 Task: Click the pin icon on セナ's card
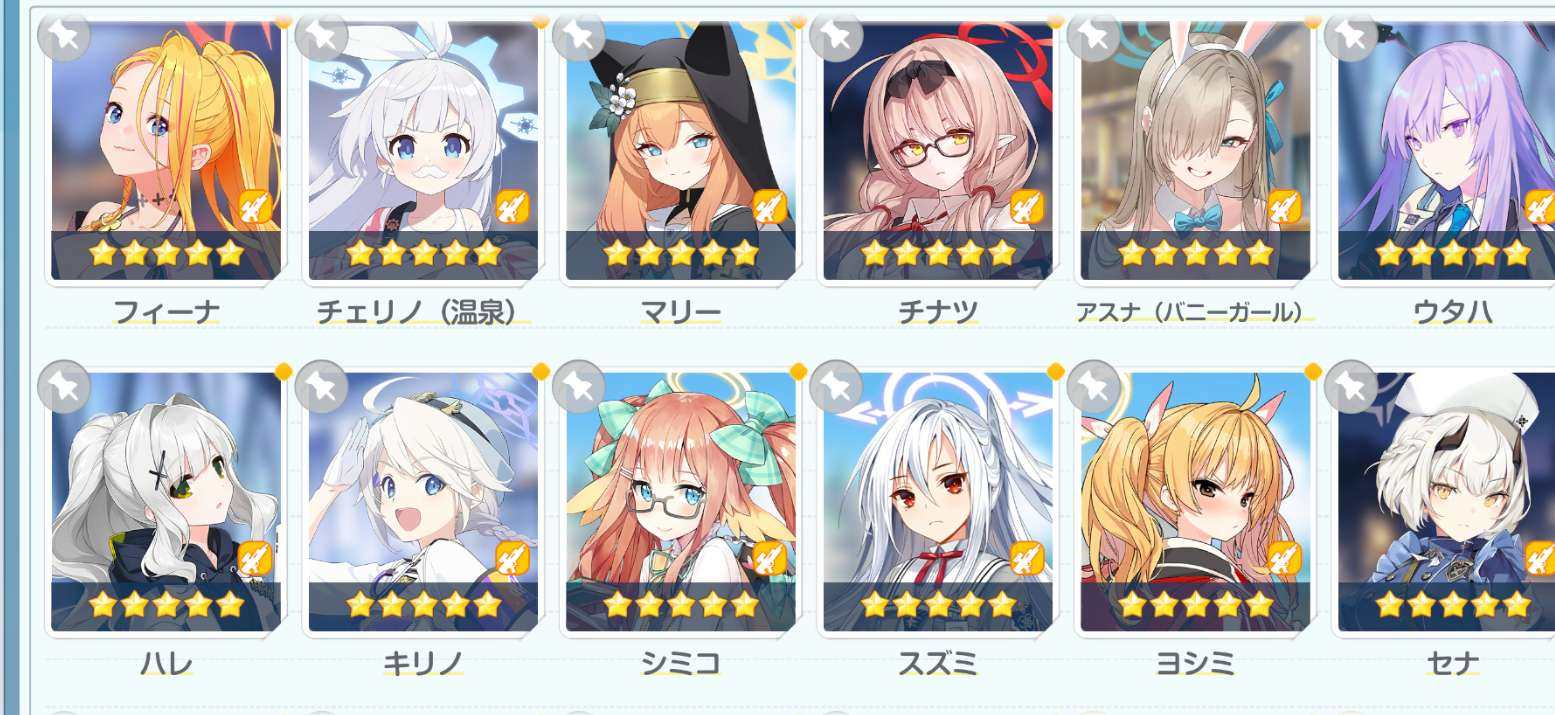[1351, 386]
